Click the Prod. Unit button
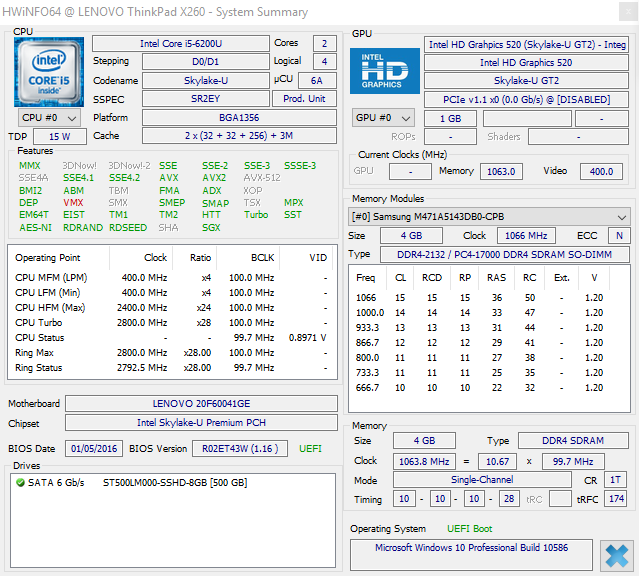This screenshot has height=576, width=639. pos(305,99)
